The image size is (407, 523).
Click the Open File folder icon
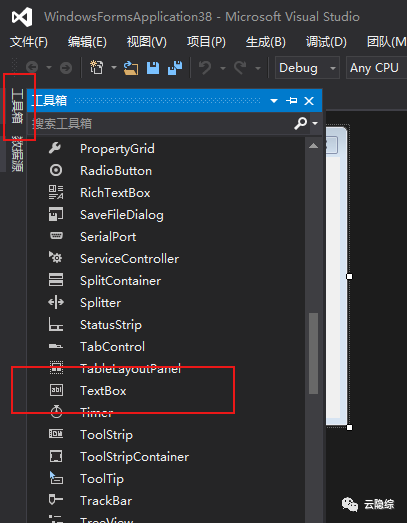pos(131,68)
